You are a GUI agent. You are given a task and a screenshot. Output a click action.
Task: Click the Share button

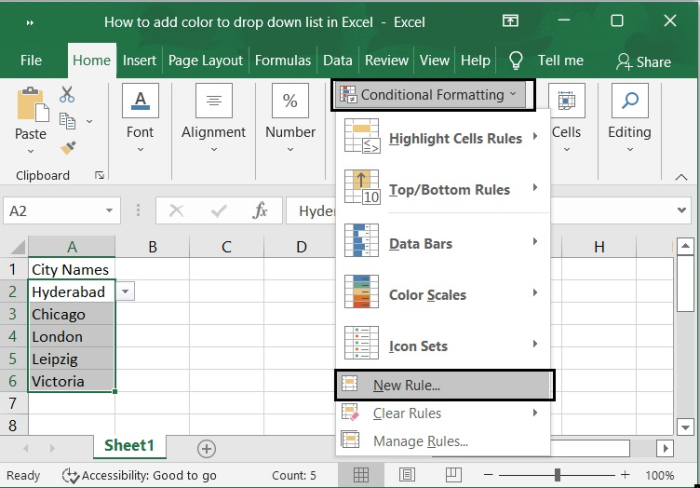643,61
